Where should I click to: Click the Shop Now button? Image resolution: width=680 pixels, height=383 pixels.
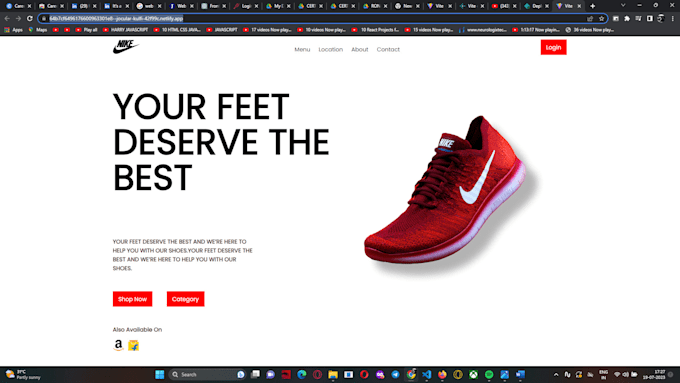tap(132, 299)
